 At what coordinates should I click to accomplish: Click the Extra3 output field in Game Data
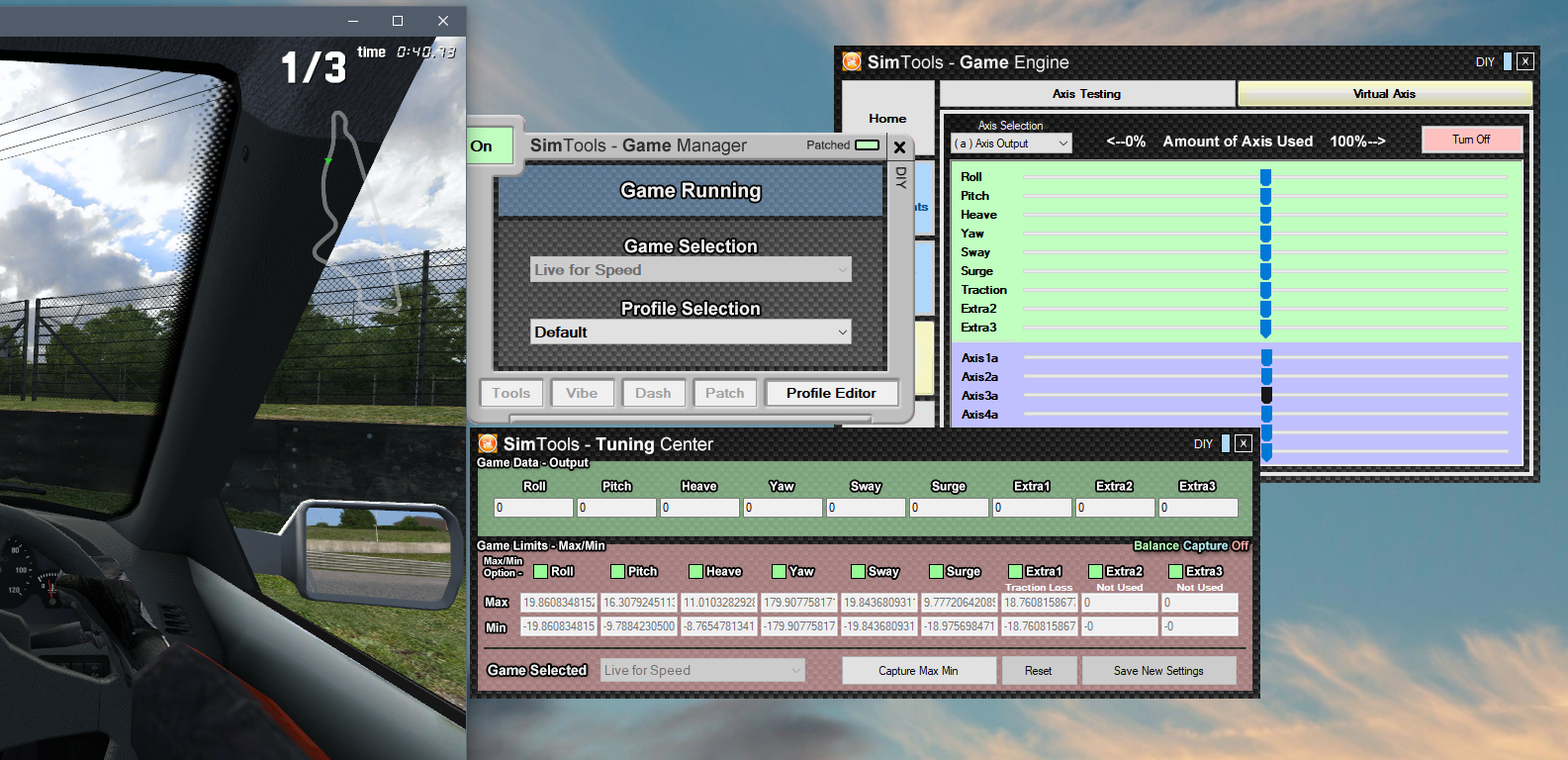tap(1198, 508)
